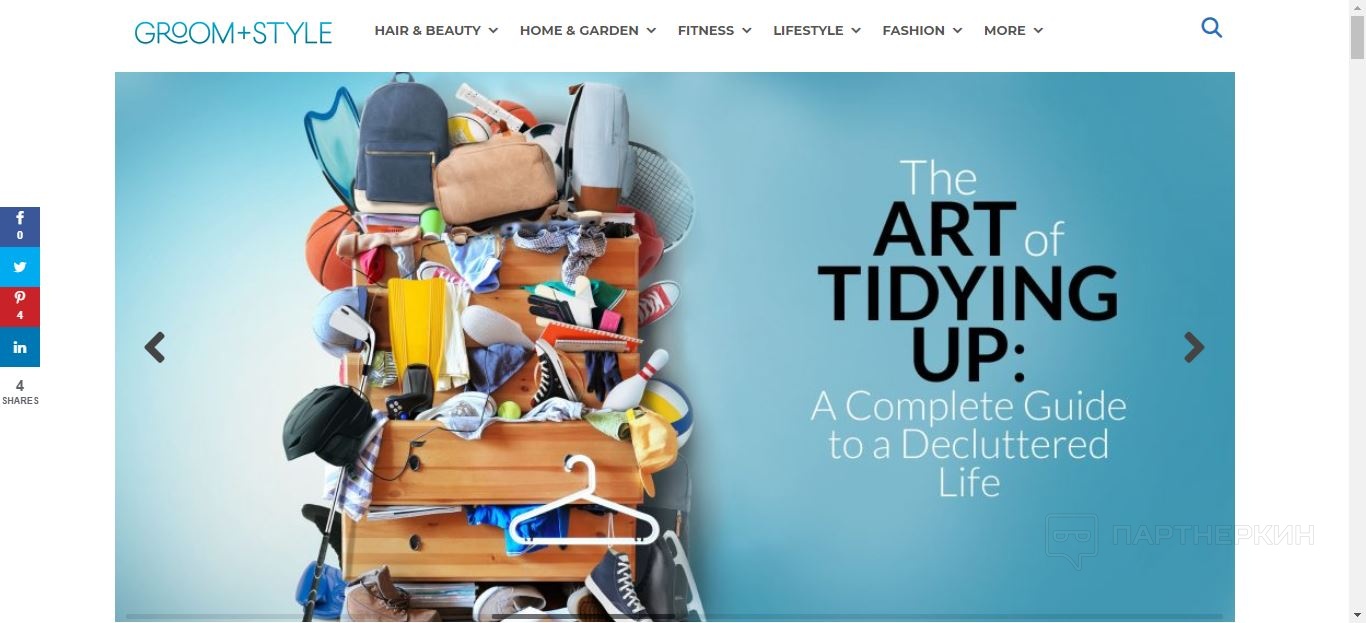The width and height of the screenshot is (1366, 623).
Task: Share the page on LinkedIn
Action: [20, 347]
